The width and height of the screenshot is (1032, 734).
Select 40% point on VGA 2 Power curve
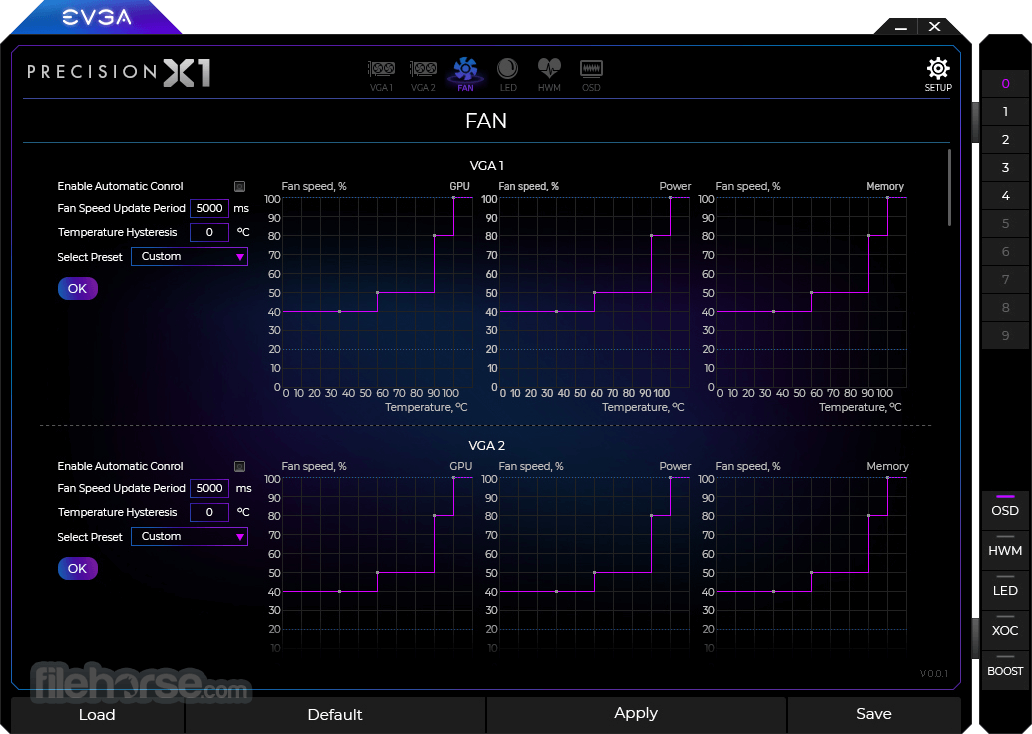557,592
